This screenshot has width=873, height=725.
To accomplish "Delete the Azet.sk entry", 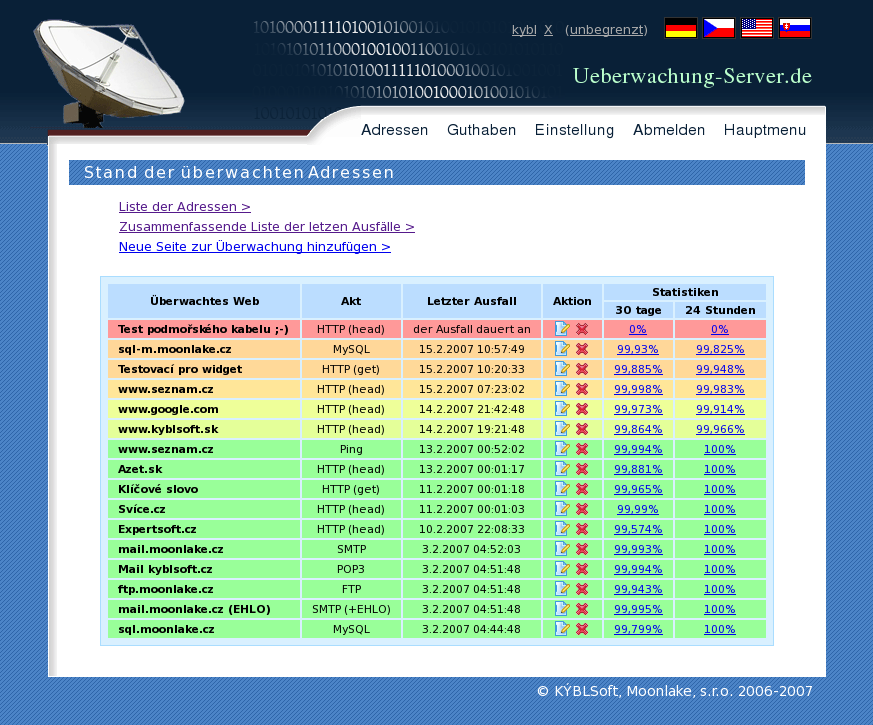I will [582, 469].
